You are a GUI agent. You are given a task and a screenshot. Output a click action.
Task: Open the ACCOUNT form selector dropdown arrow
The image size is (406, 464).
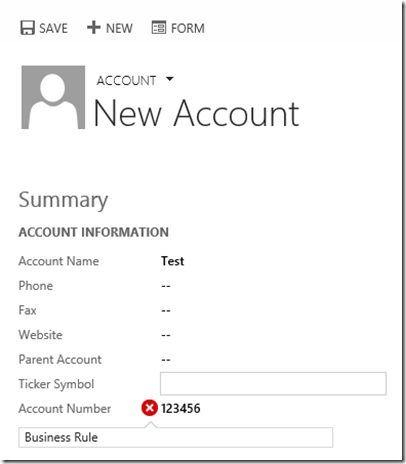170,79
